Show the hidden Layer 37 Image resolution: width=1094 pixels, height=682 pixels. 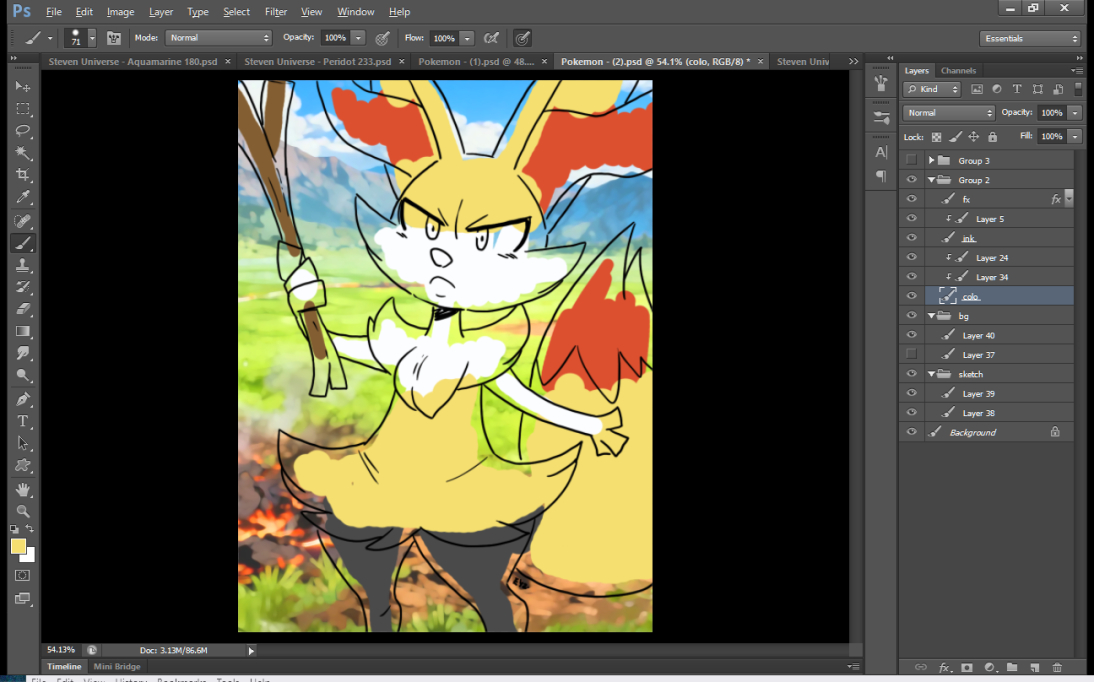(911, 354)
